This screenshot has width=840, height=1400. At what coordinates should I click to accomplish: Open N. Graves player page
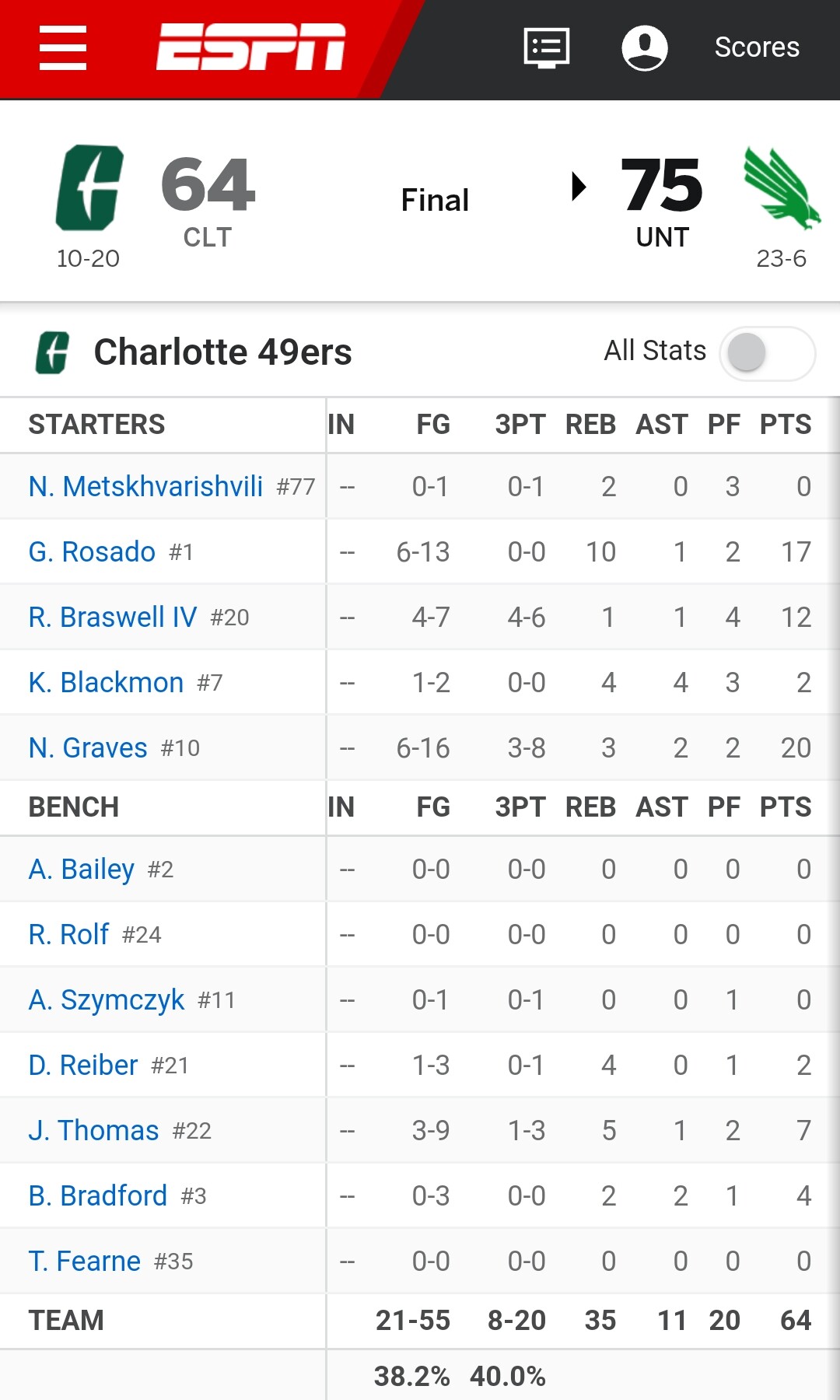pos(88,747)
